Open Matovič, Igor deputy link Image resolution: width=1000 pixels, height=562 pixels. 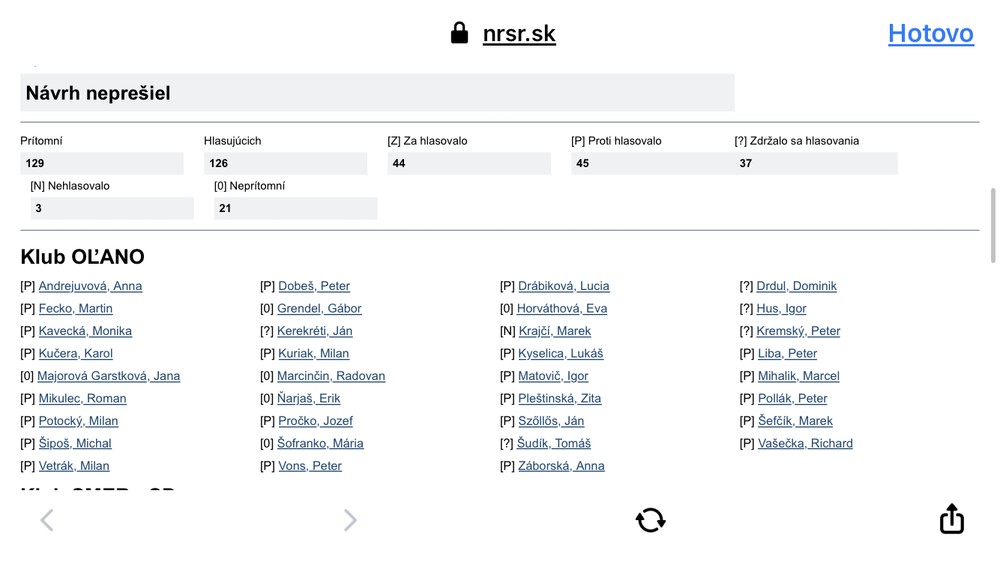tap(553, 376)
